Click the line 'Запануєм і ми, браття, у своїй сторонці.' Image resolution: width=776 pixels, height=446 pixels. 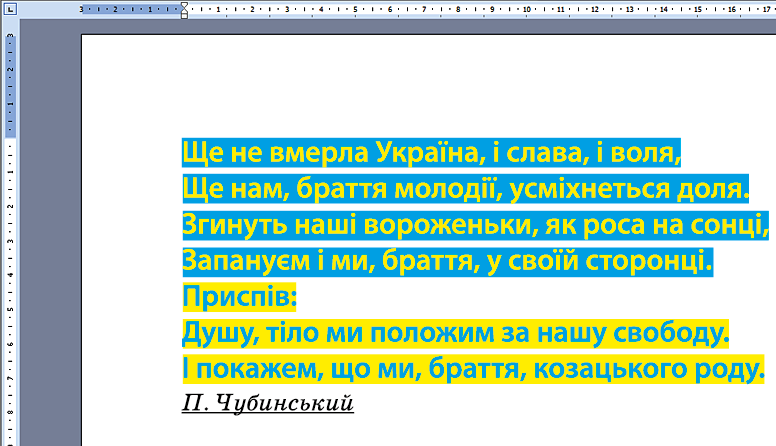click(x=447, y=261)
